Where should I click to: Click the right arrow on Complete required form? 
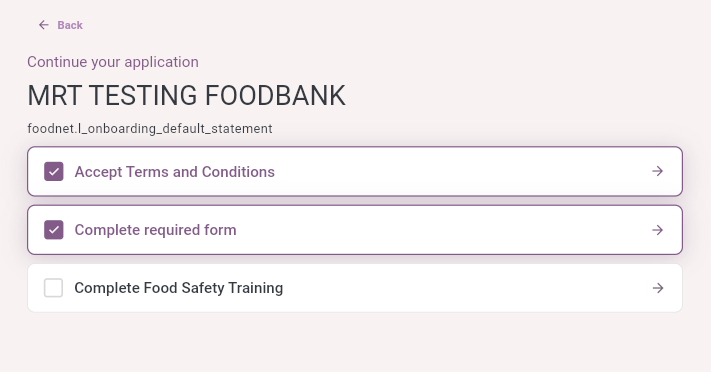tap(657, 230)
